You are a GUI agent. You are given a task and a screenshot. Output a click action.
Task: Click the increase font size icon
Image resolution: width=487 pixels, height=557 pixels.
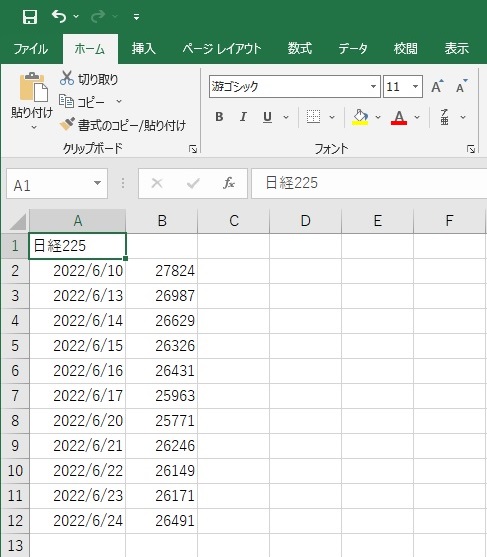coord(437,86)
